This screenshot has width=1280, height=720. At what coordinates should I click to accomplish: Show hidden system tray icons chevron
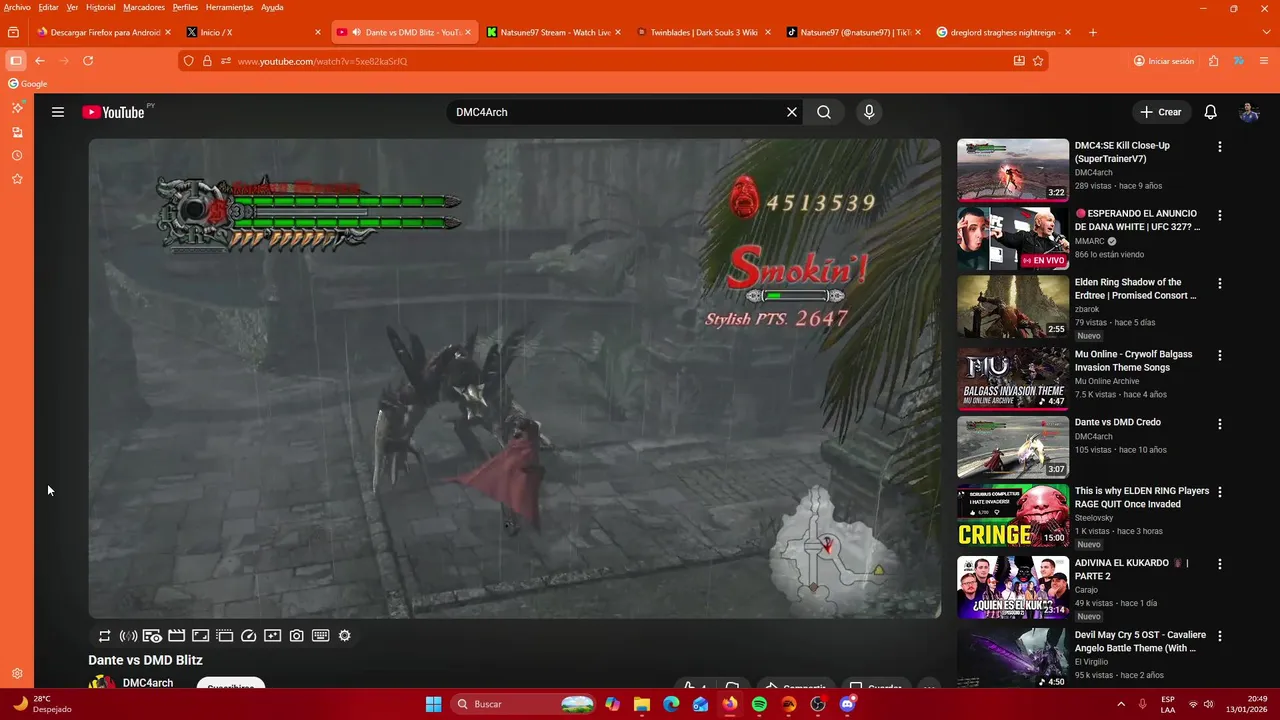click(x=1120, y=704)
